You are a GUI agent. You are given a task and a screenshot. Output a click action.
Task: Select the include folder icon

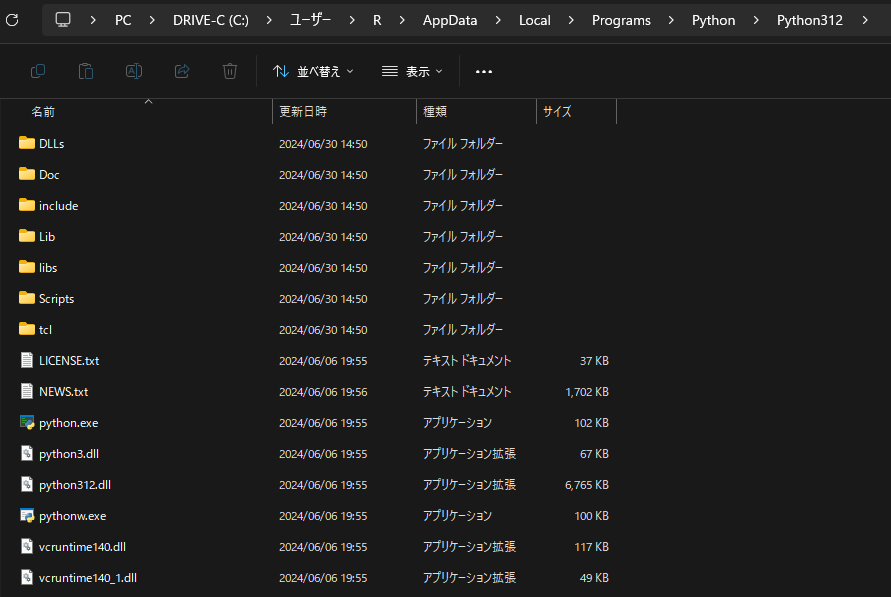click(x=27, y=205)
